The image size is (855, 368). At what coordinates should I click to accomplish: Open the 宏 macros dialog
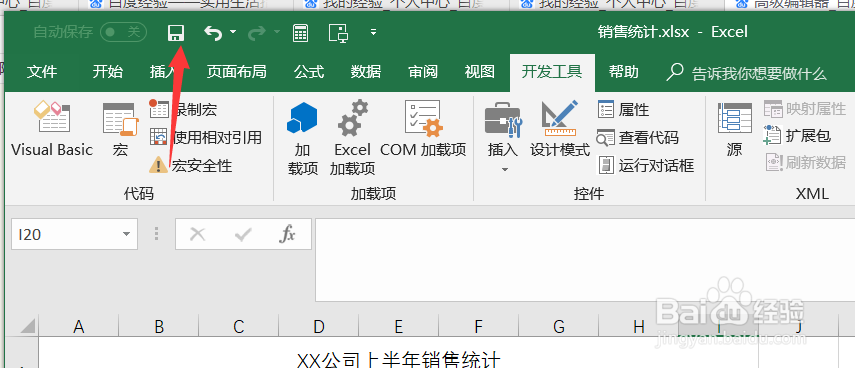click(x=121, y=129)
